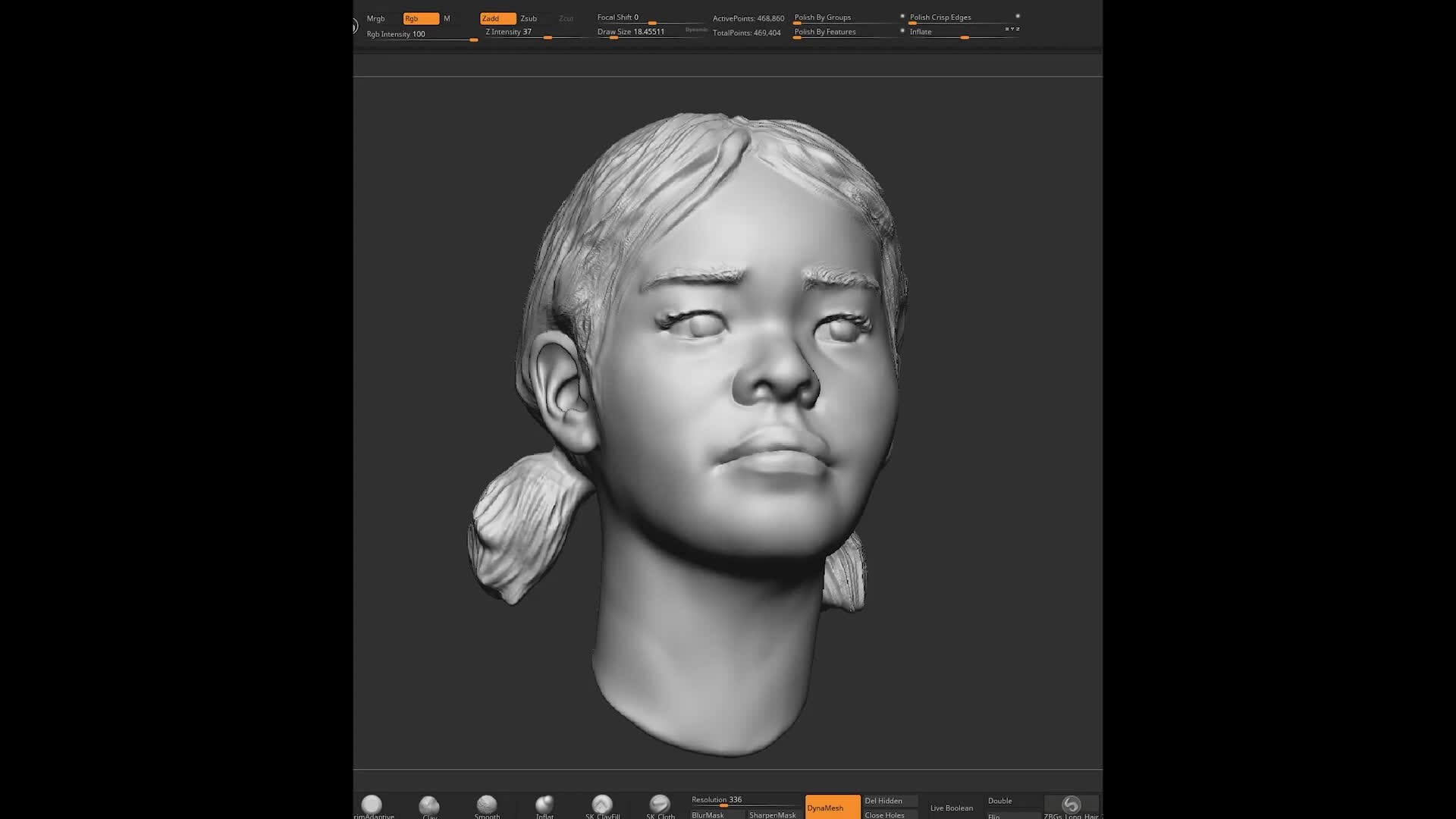Enable Live Boolean mode
1456x819 pixels.
(951, 808)
